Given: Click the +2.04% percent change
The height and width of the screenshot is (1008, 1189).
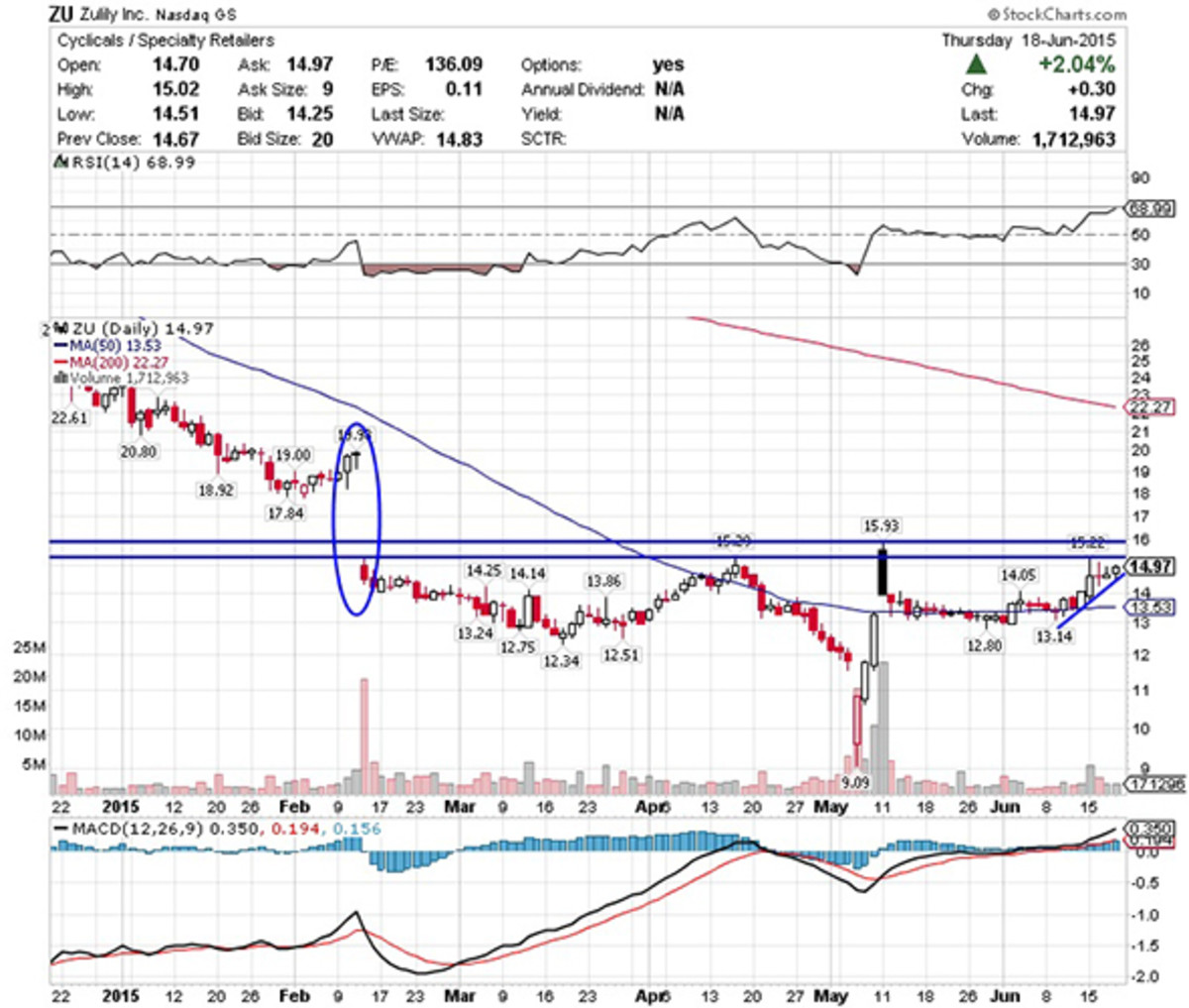Looking at the screenshot, I should (1076, 64).
